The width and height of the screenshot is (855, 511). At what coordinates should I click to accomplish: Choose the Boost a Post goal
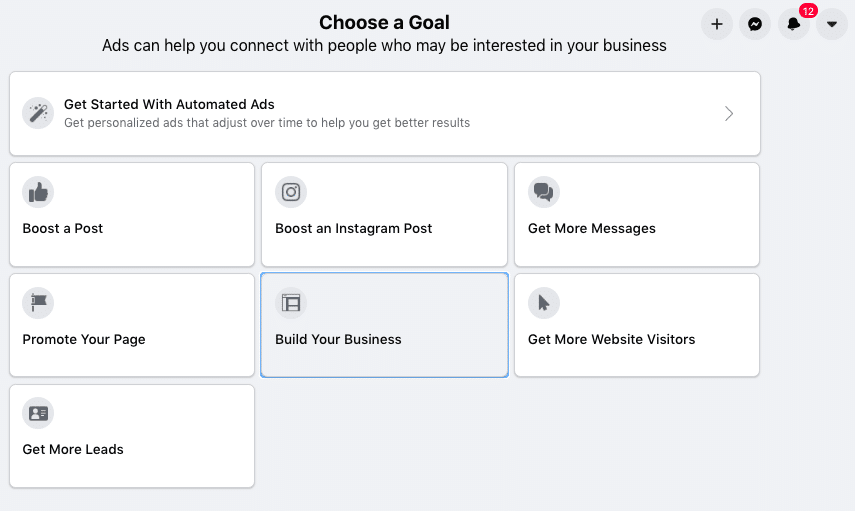coord(132,214)
